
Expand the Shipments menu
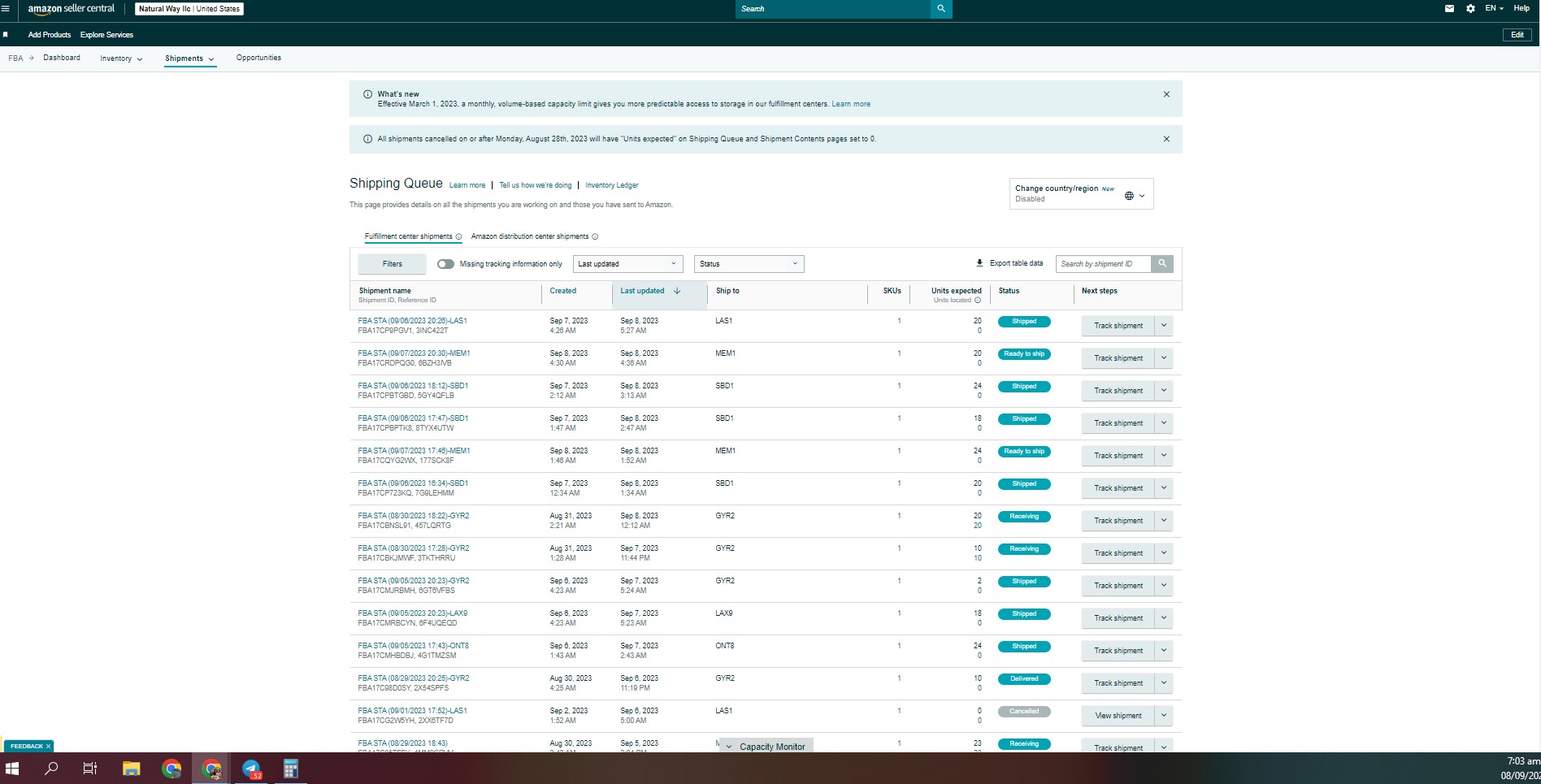[x=189, y=58]
